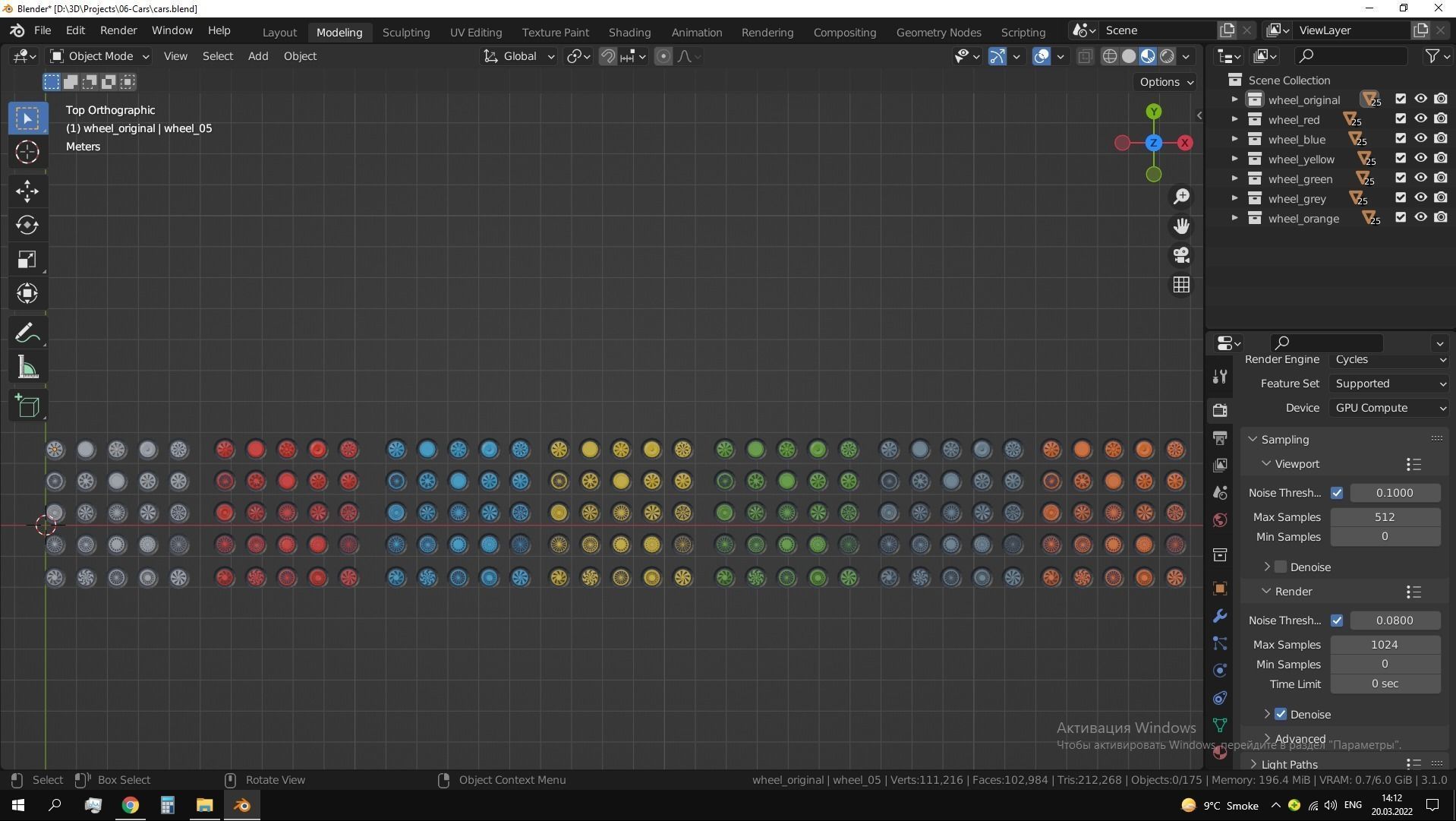Adjust the render Time Limit field

1385,684
